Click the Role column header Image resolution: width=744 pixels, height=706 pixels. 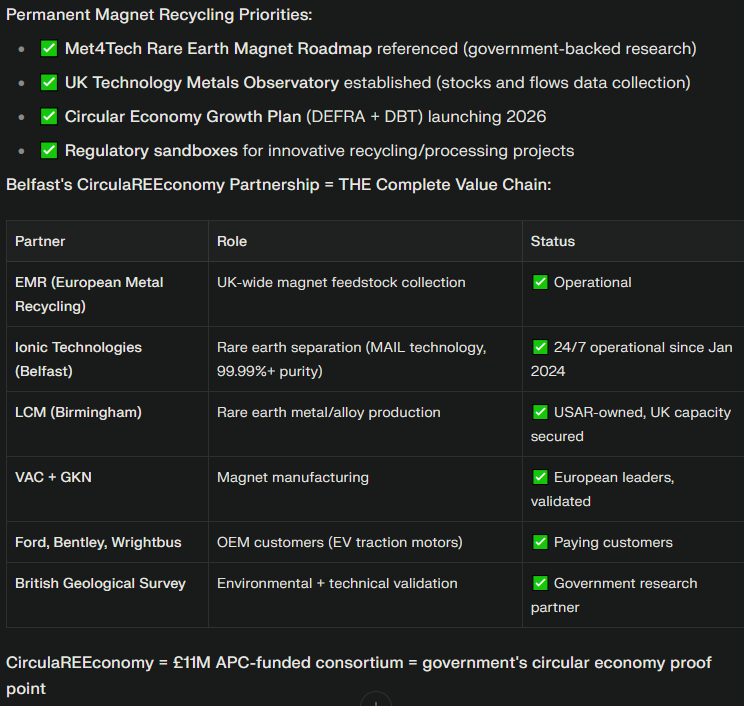pos(365,241)
